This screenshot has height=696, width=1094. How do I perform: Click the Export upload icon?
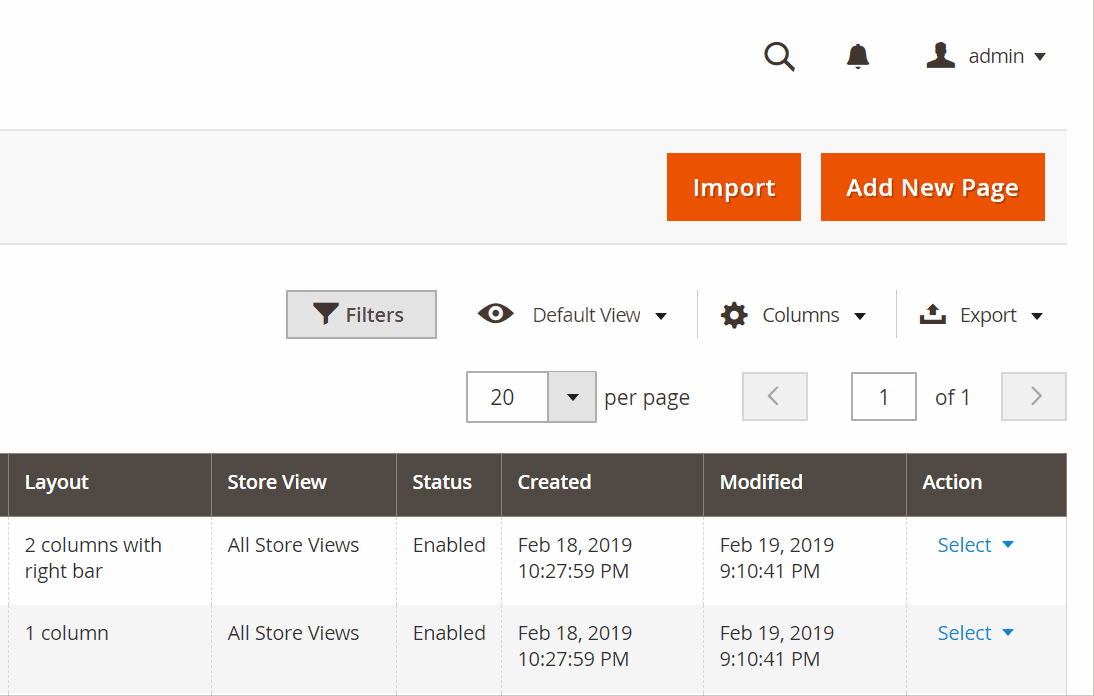(933, 315)
